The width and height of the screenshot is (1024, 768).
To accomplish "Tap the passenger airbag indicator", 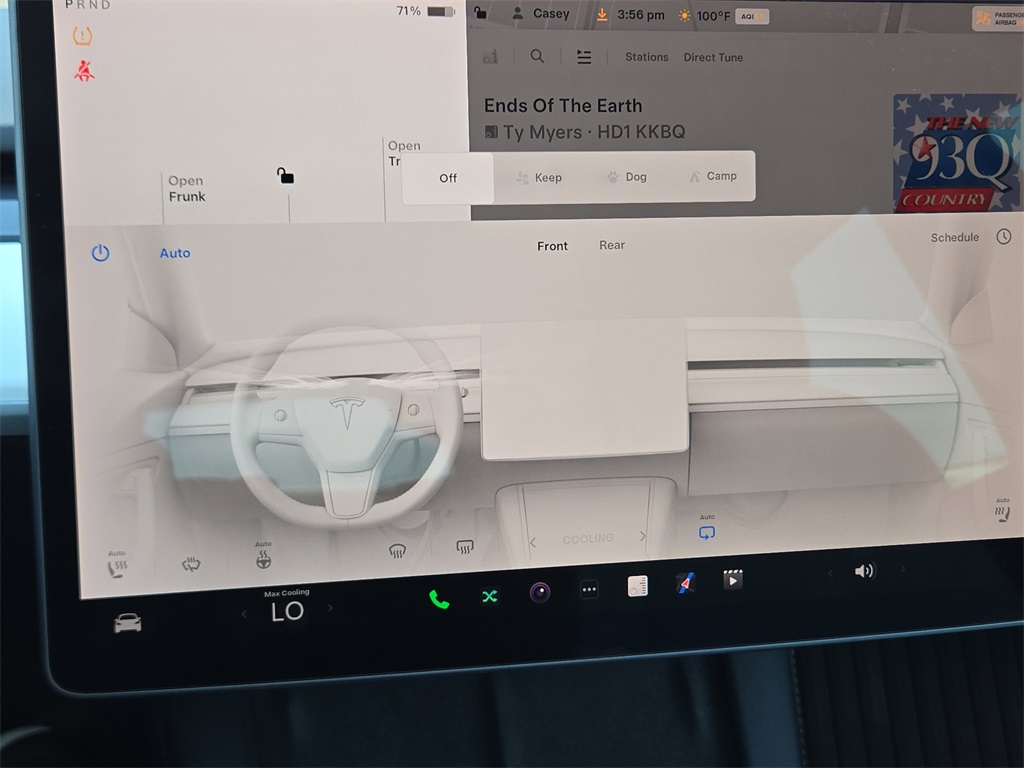I will (x=998, y=18).
